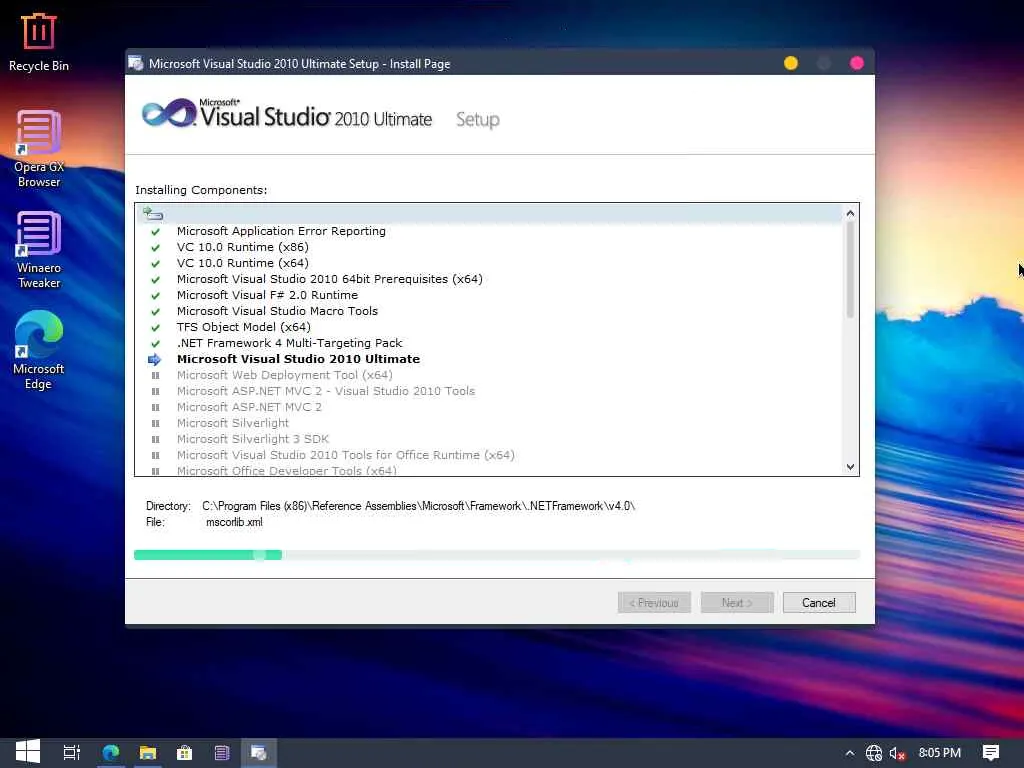Open Winaero Tweaker taskbar icon

point(222,752)
